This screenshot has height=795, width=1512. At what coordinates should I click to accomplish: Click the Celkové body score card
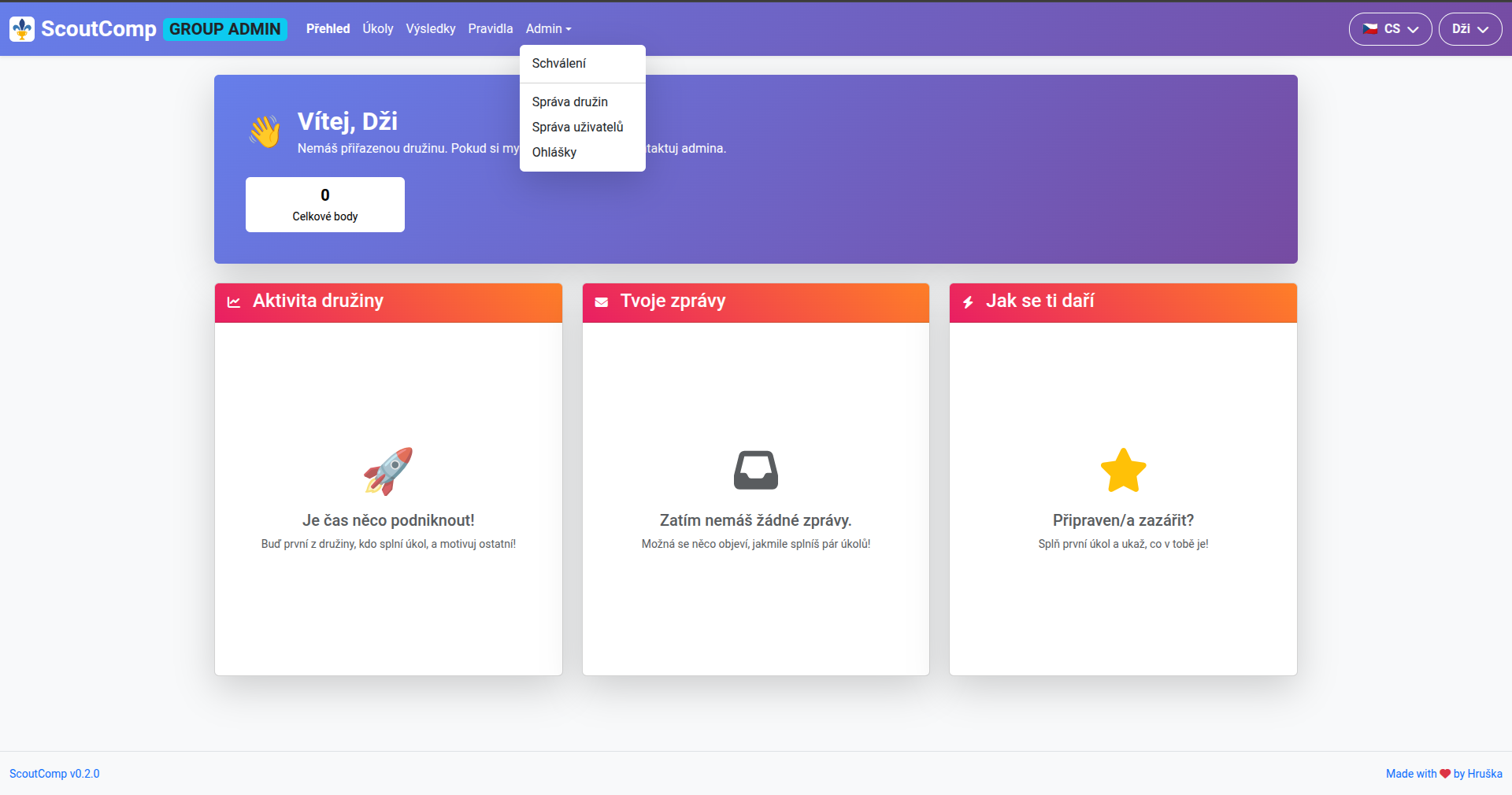[x=324, y=205]
